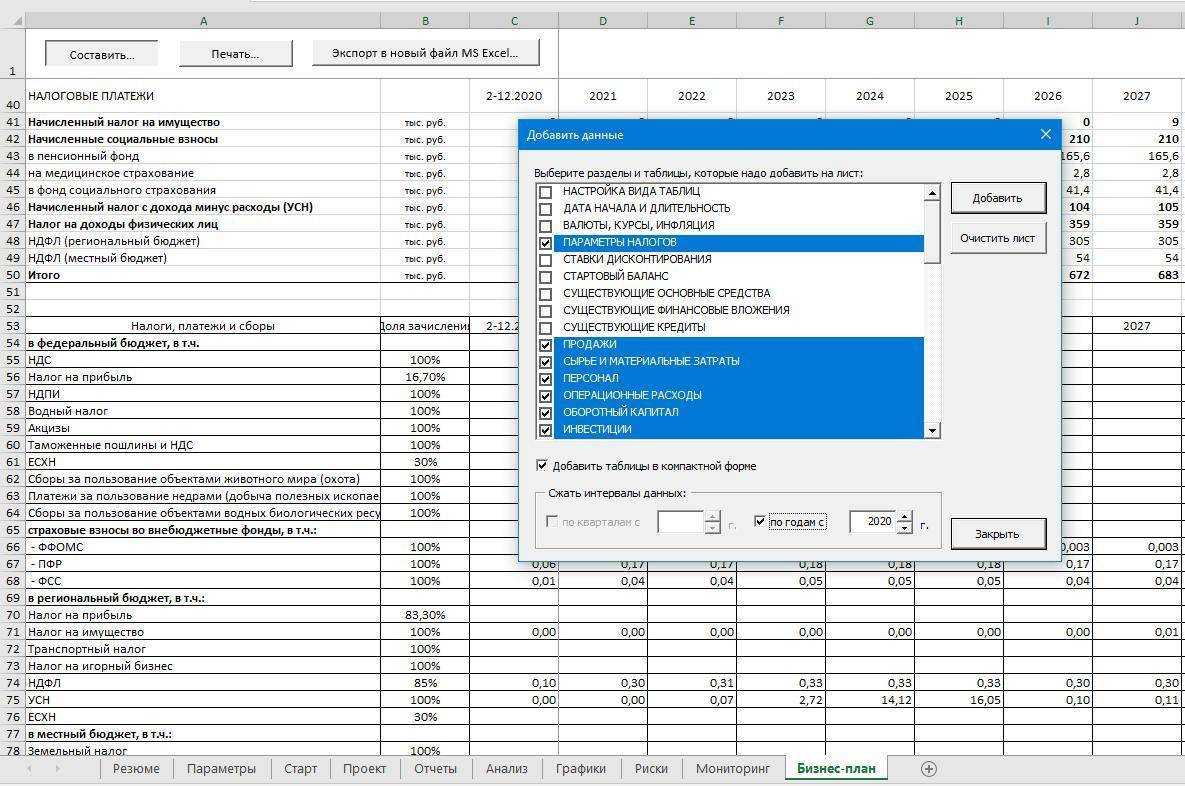Image resolution: width=1185 pixels, height=786 pixels.
Task: Click the sections list scrollbar thumb
Action: pos(933,232)
